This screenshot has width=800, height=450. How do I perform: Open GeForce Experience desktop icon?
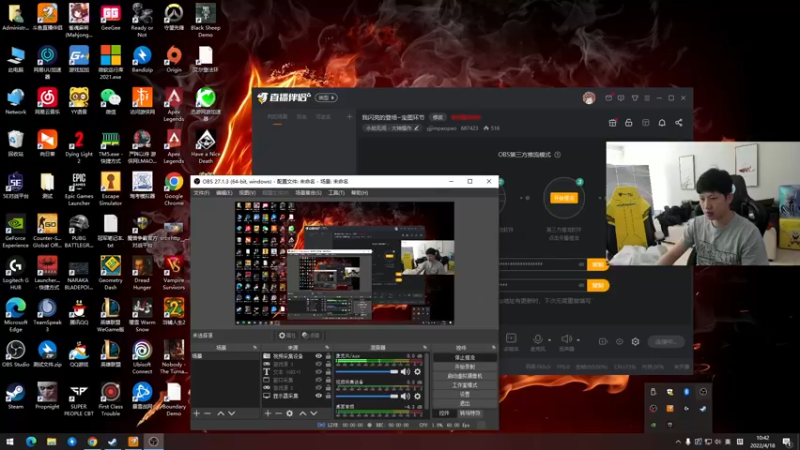pyautogui.click(x=15, y=231)
